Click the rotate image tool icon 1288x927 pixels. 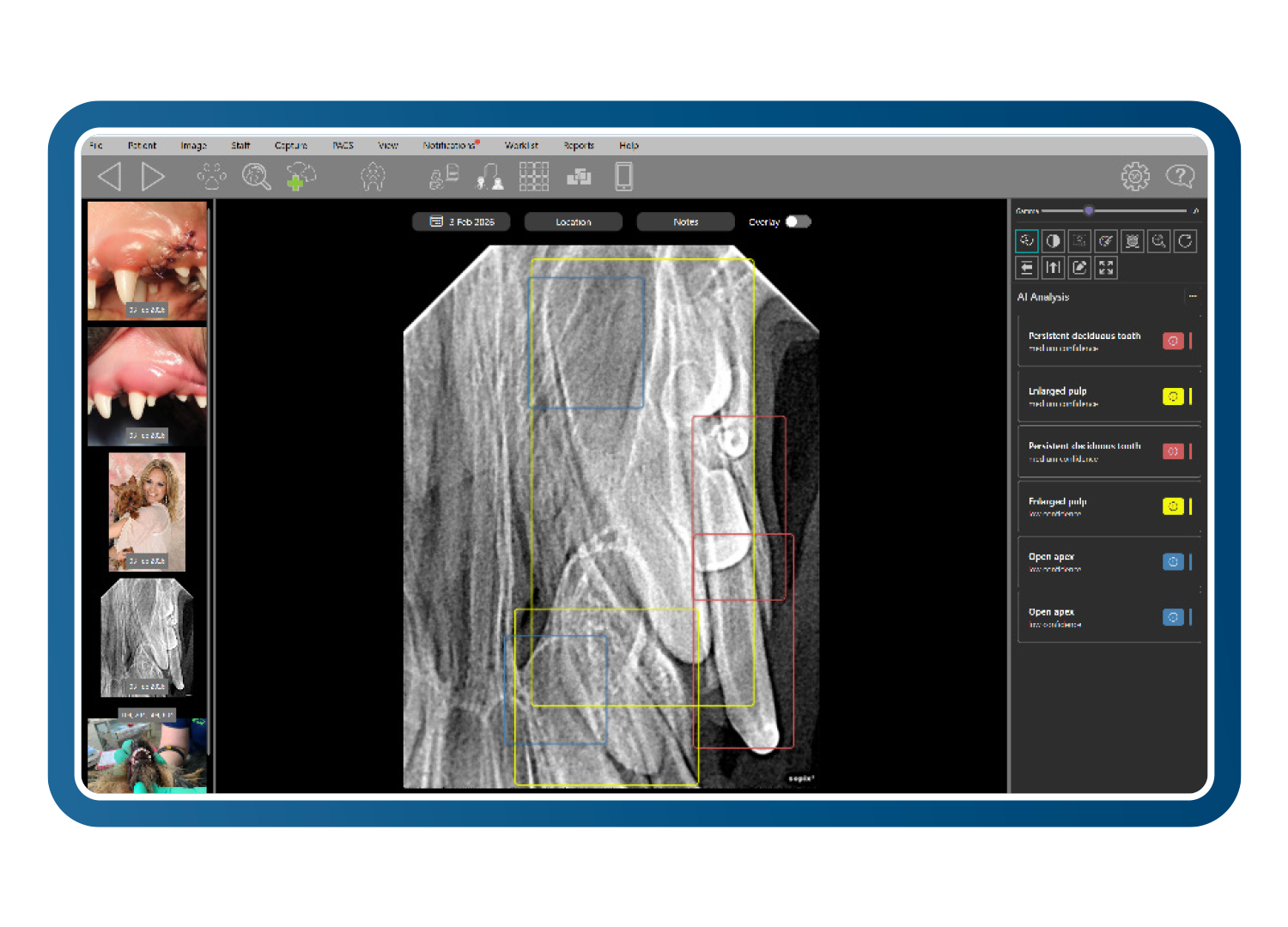[1185, 241]
